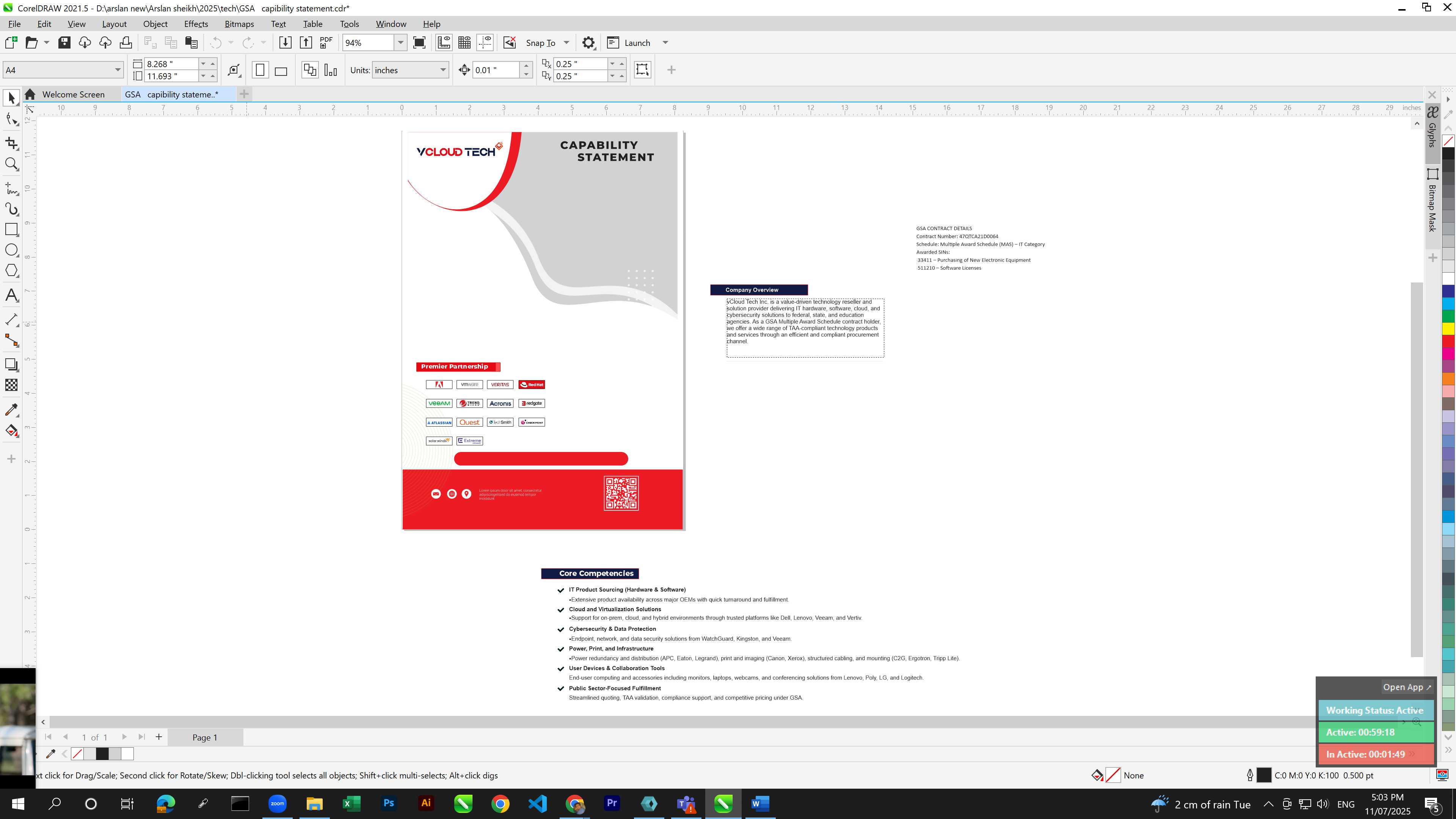Open Word from the taskbar
Viewport: 1456px width, 819px height.
click(x=759, y=804)
